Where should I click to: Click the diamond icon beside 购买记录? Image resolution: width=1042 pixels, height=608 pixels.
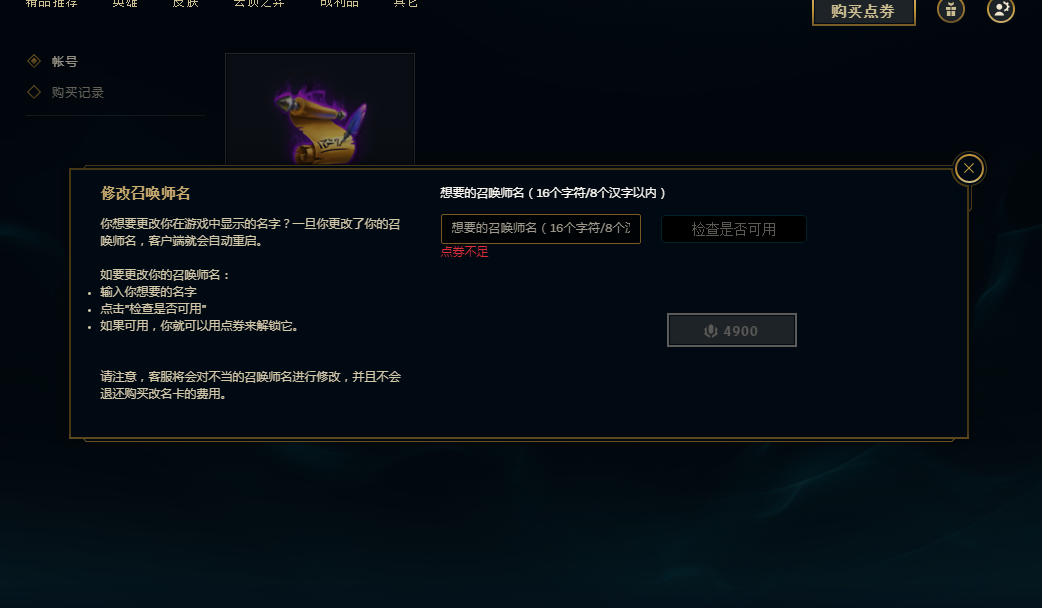point(34,92)
